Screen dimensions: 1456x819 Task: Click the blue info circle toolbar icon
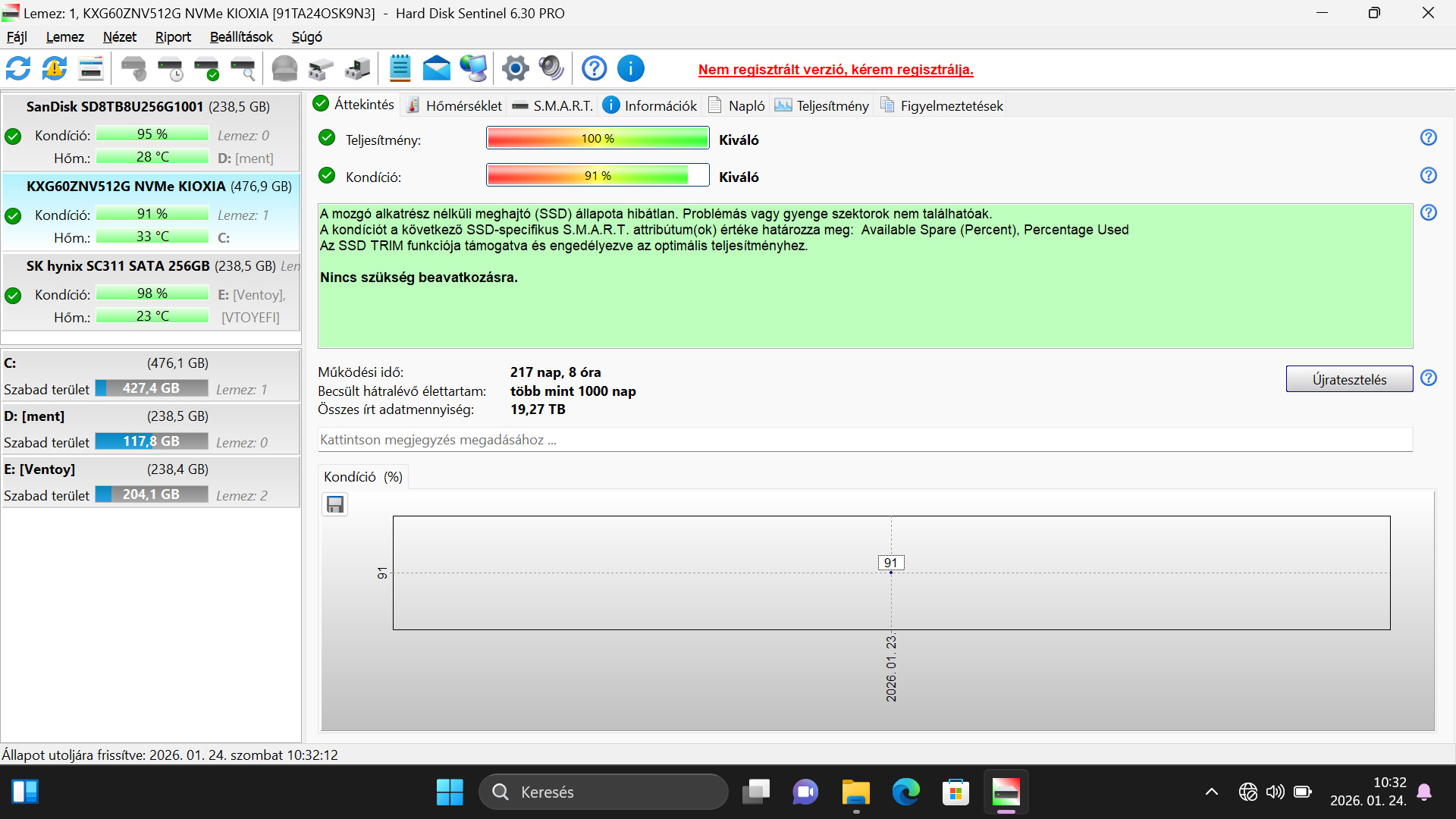pyautogui.click(x=630, y=69)
